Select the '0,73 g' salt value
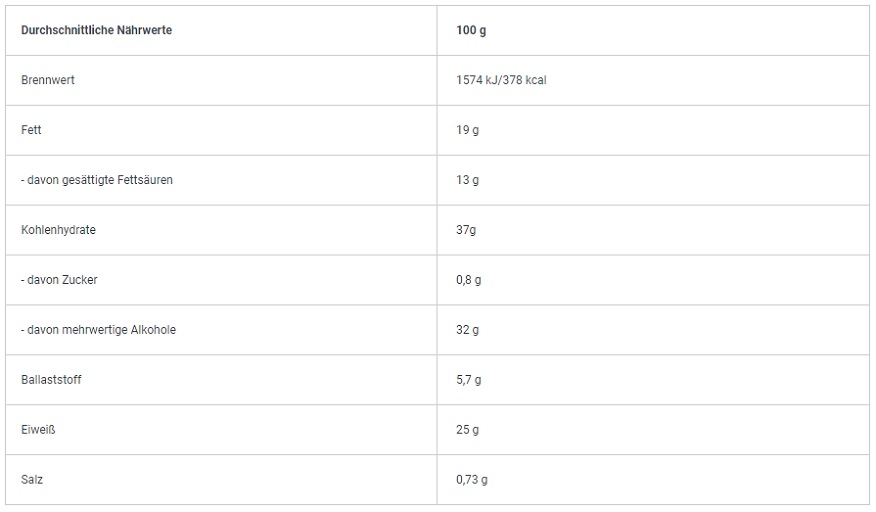 coord(472,480)
